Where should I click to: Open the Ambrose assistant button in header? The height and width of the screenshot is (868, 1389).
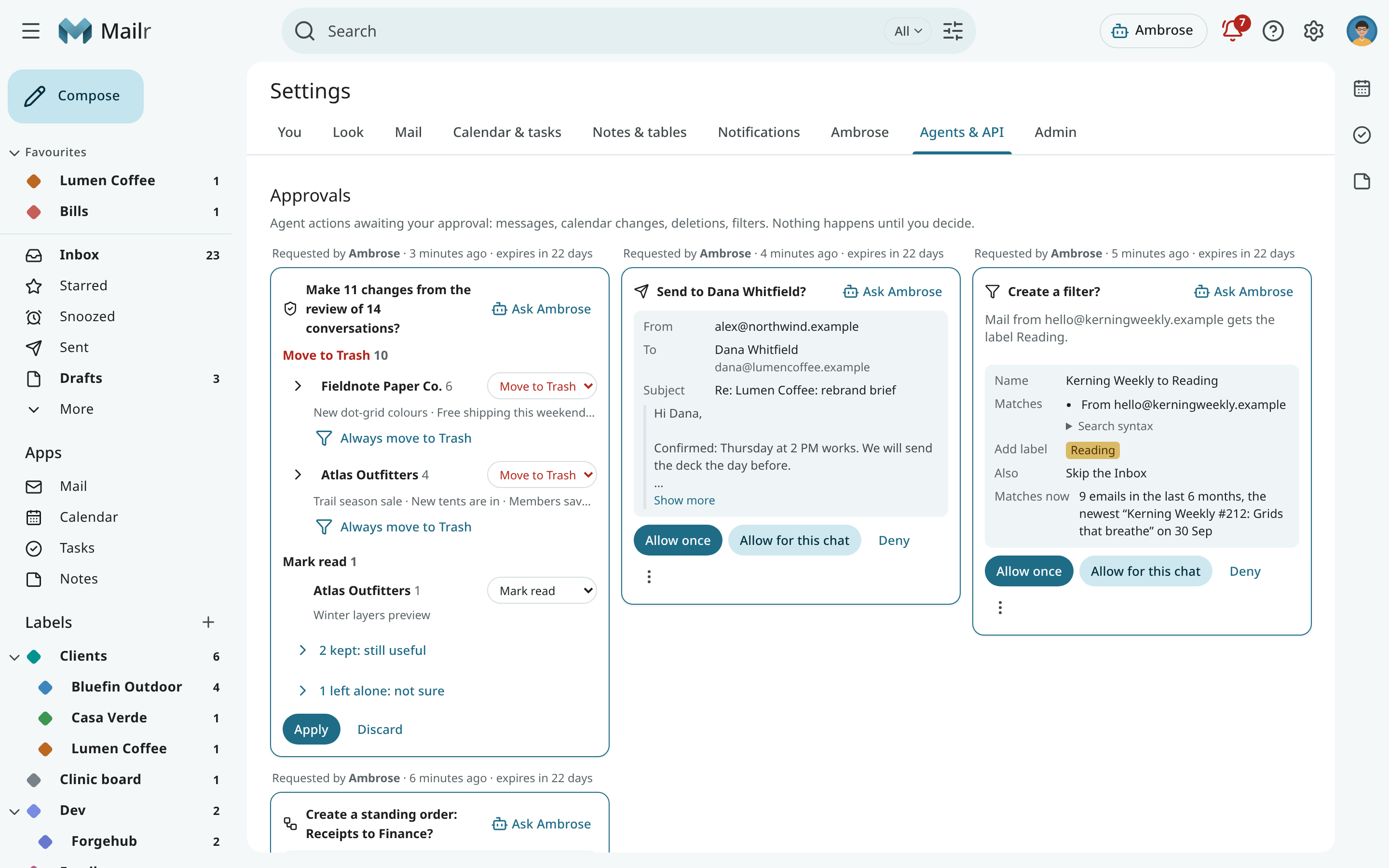pos(1153,31)
